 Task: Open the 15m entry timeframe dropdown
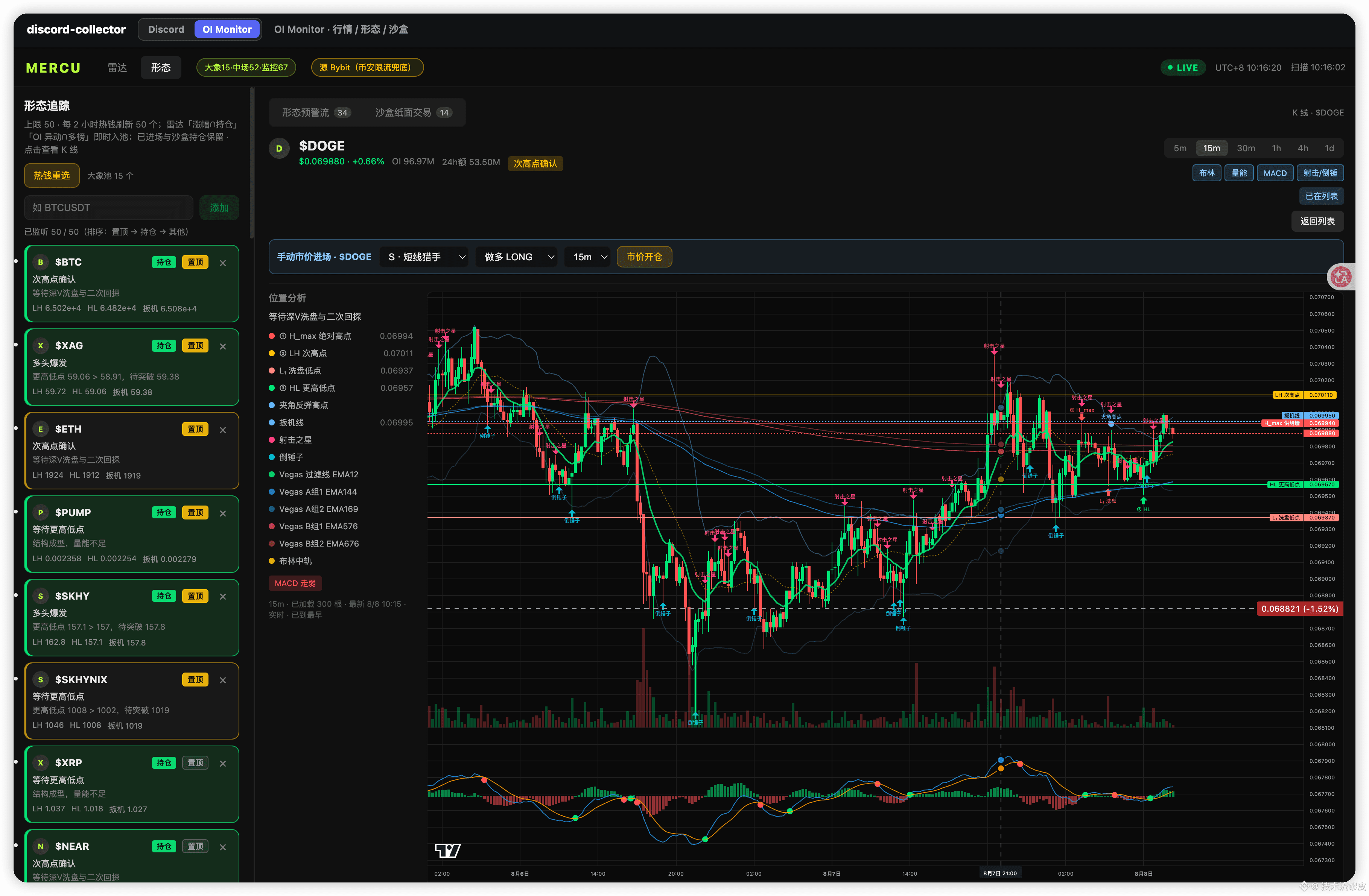pos(588,257)
